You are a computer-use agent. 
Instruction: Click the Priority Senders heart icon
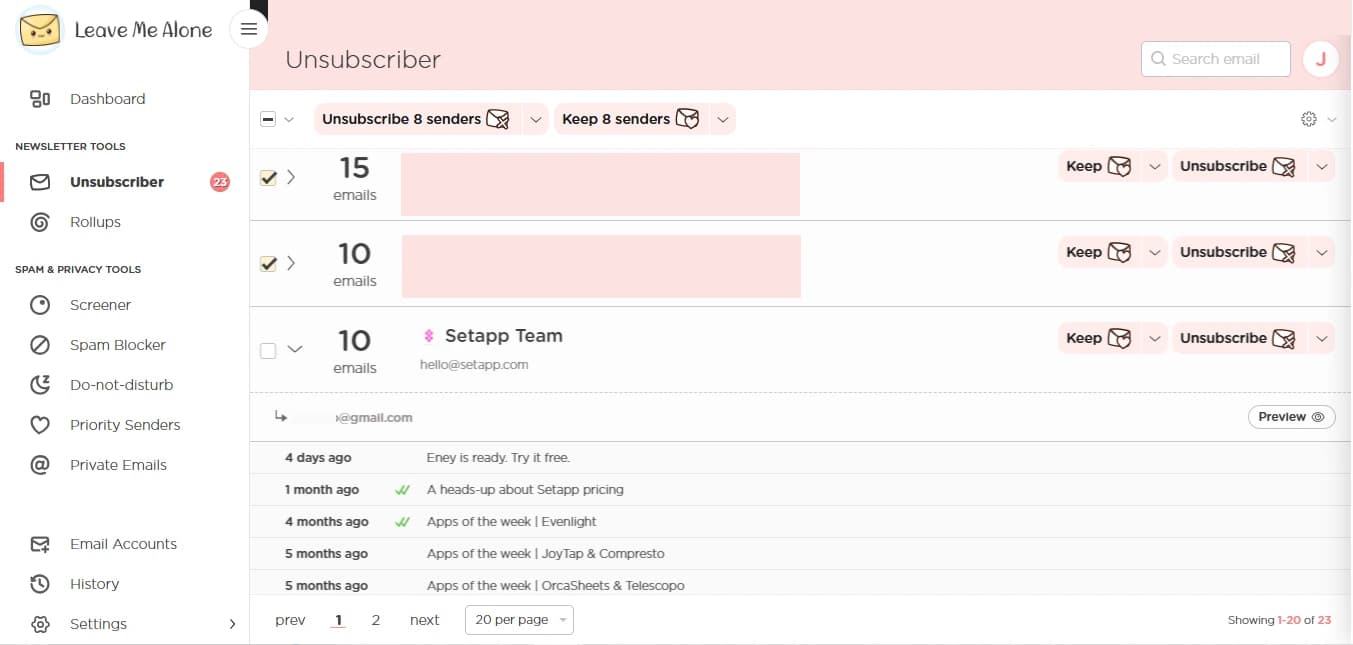point(40,425)
